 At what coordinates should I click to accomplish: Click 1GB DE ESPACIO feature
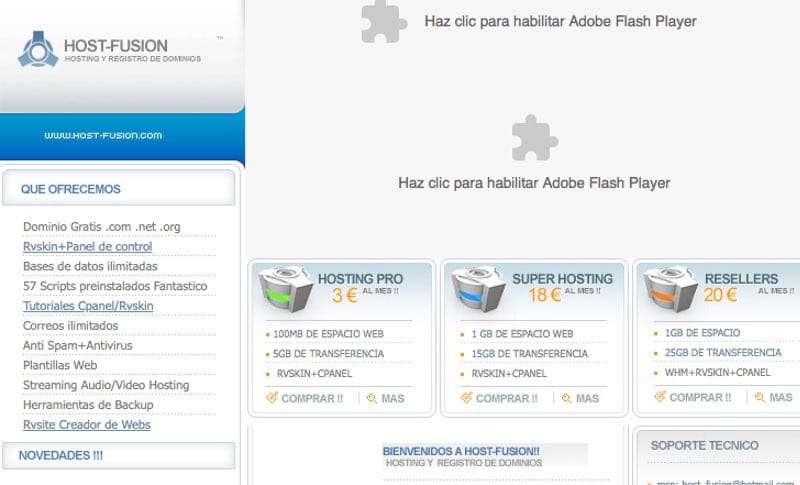[x=702, y=333]
